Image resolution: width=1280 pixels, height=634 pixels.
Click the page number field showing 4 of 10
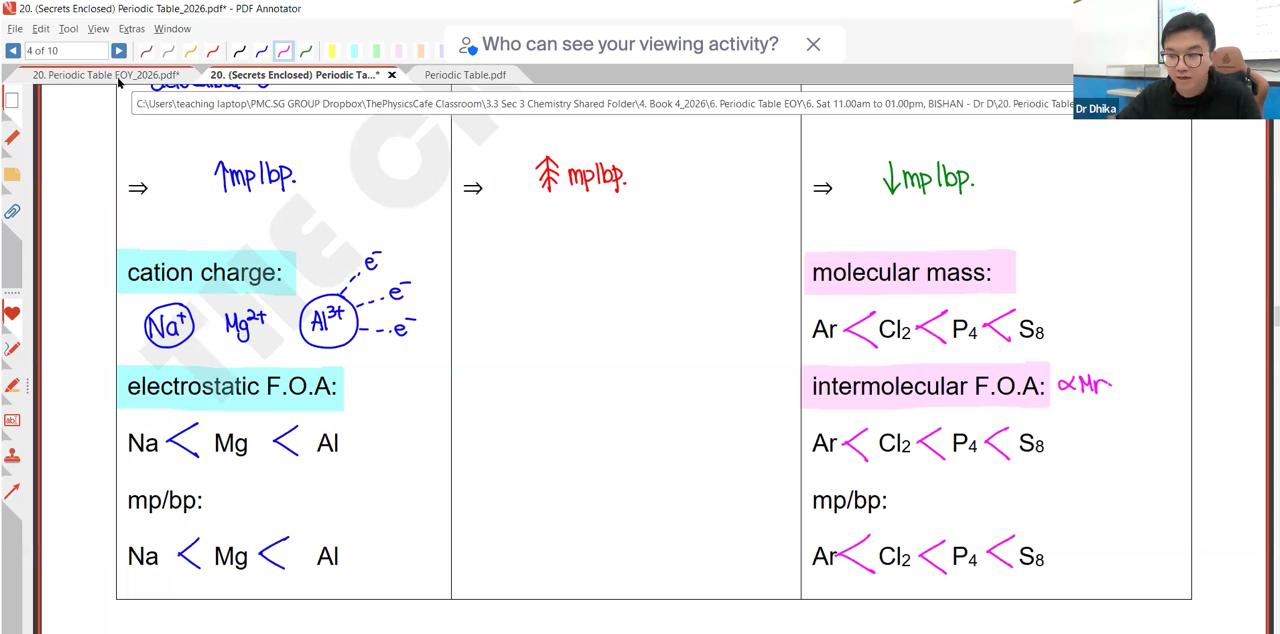click(65, 50)
